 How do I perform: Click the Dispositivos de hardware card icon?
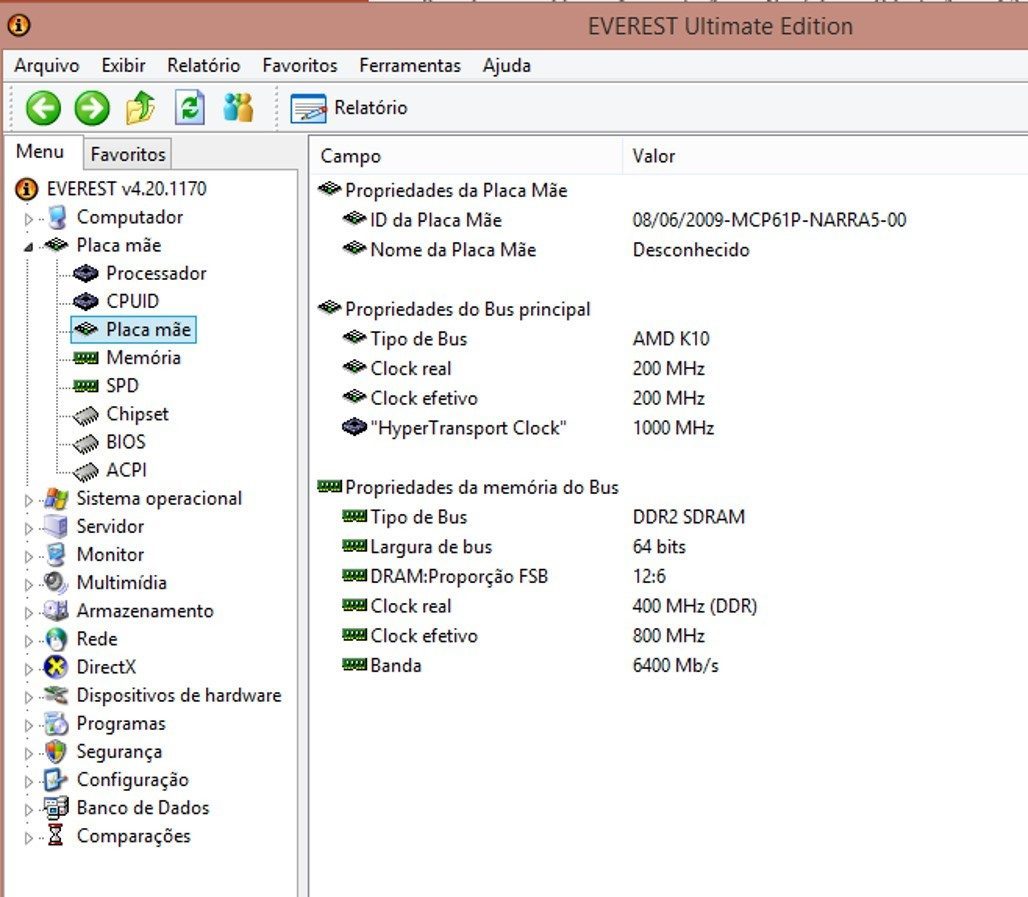click(x=56, y=695)
